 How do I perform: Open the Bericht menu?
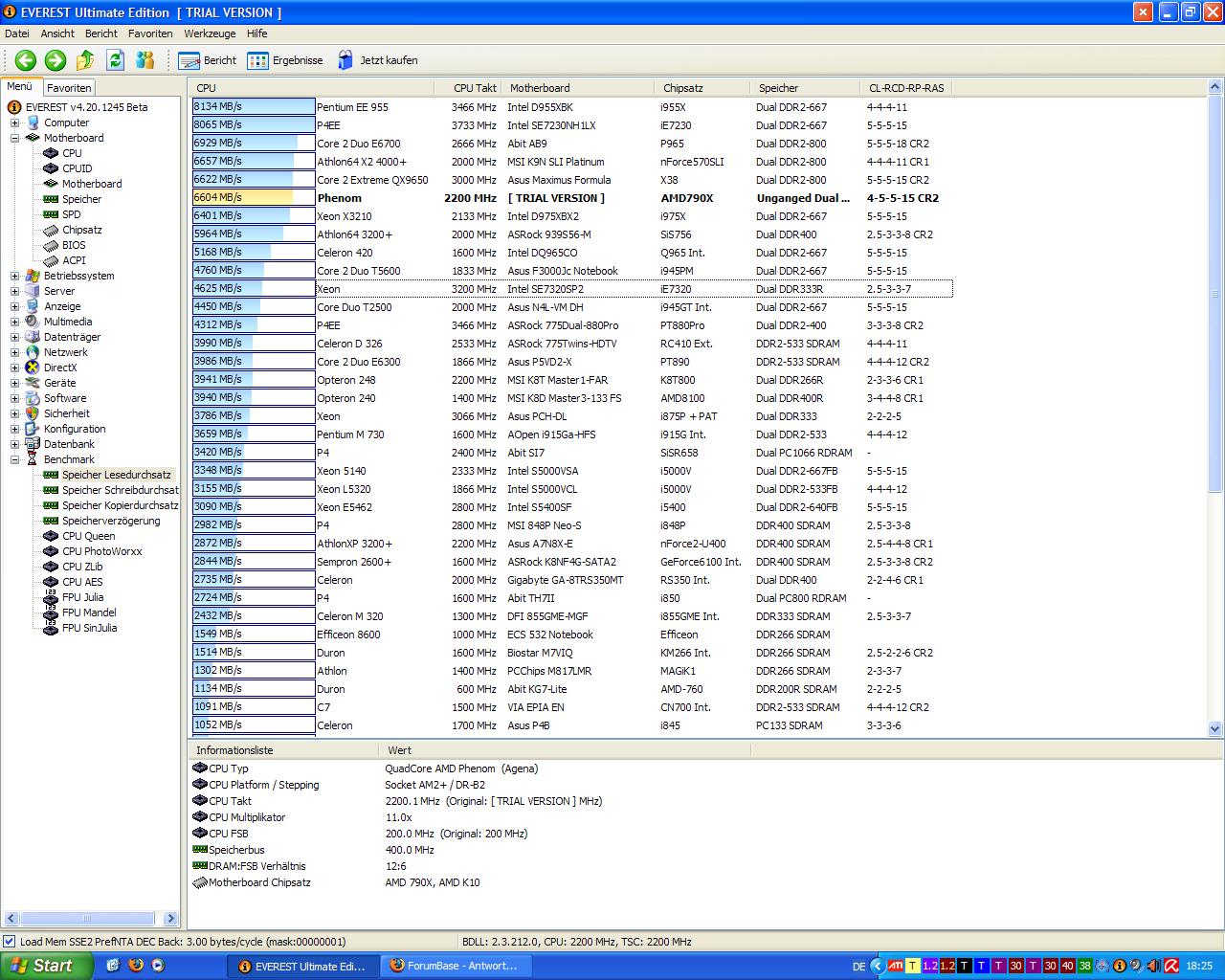pyautogui.click(x=101, y=33)
